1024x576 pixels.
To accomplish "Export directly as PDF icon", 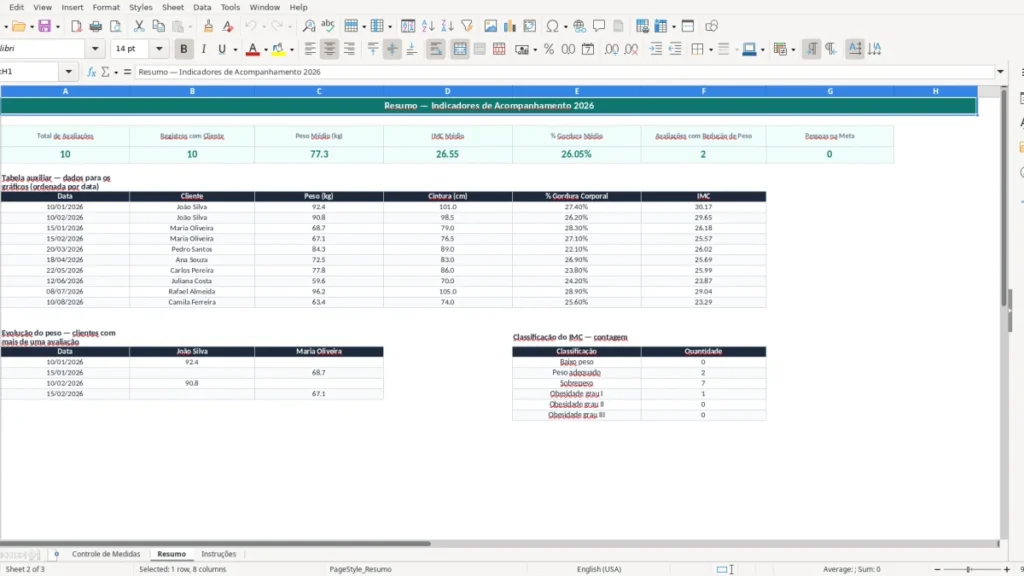I will (x=76, y=26).
